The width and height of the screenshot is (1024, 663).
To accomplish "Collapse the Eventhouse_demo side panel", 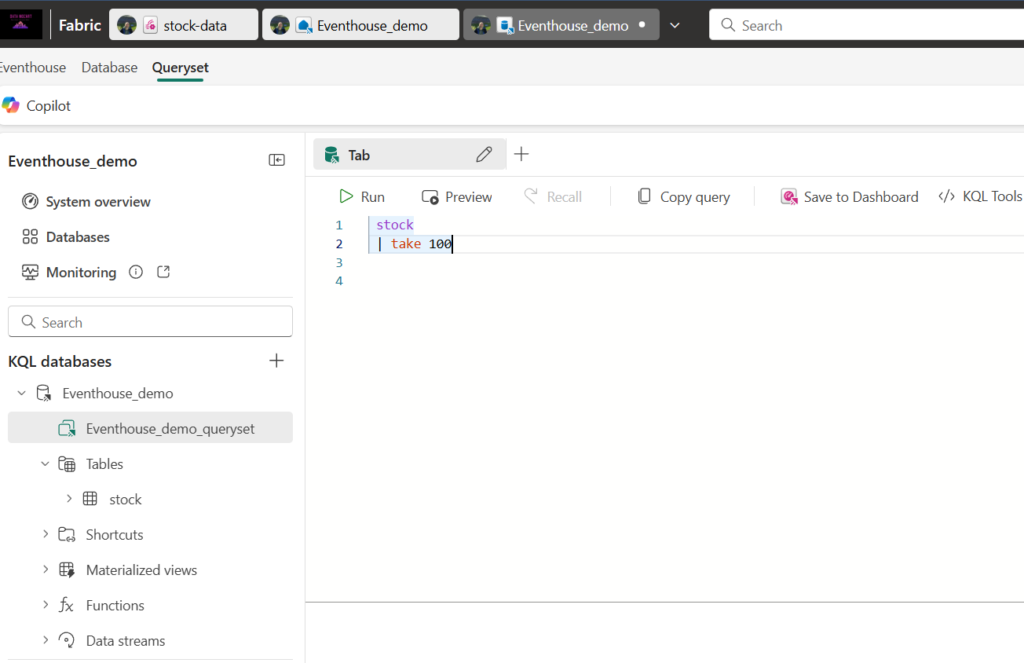I will [x=277, y=161].
